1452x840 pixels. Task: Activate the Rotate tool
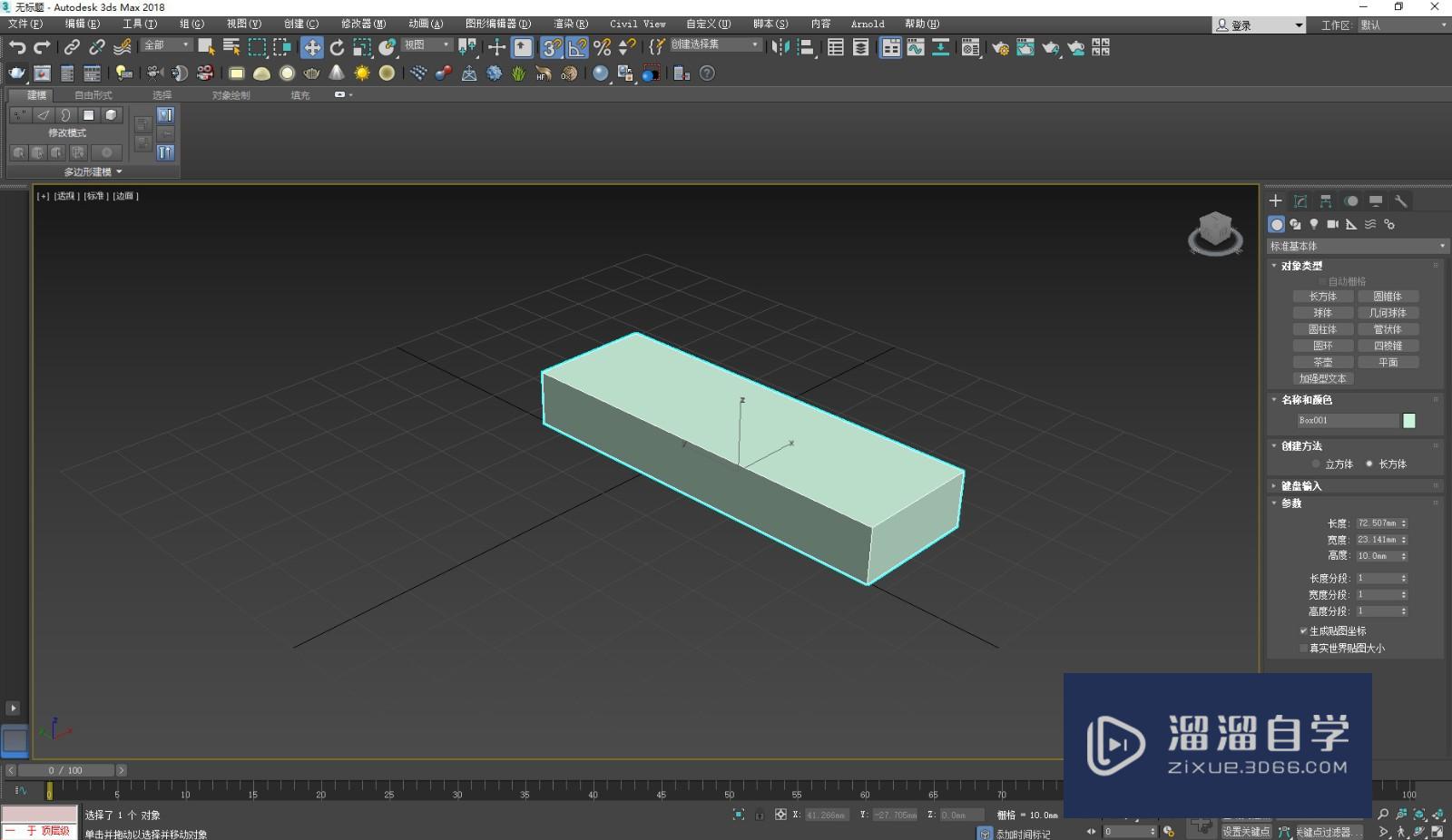(x=337, y=47)
